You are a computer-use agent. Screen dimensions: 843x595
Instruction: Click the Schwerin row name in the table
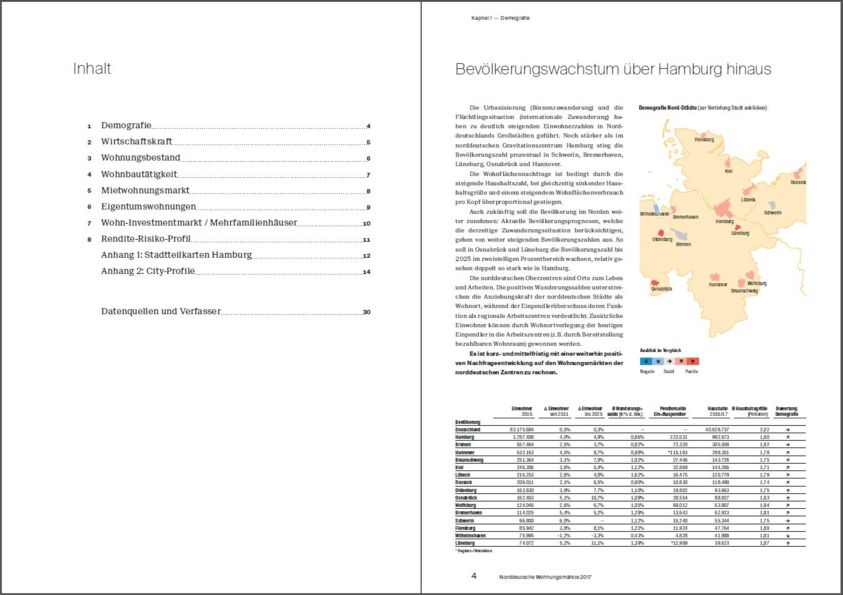click(464, 521)
